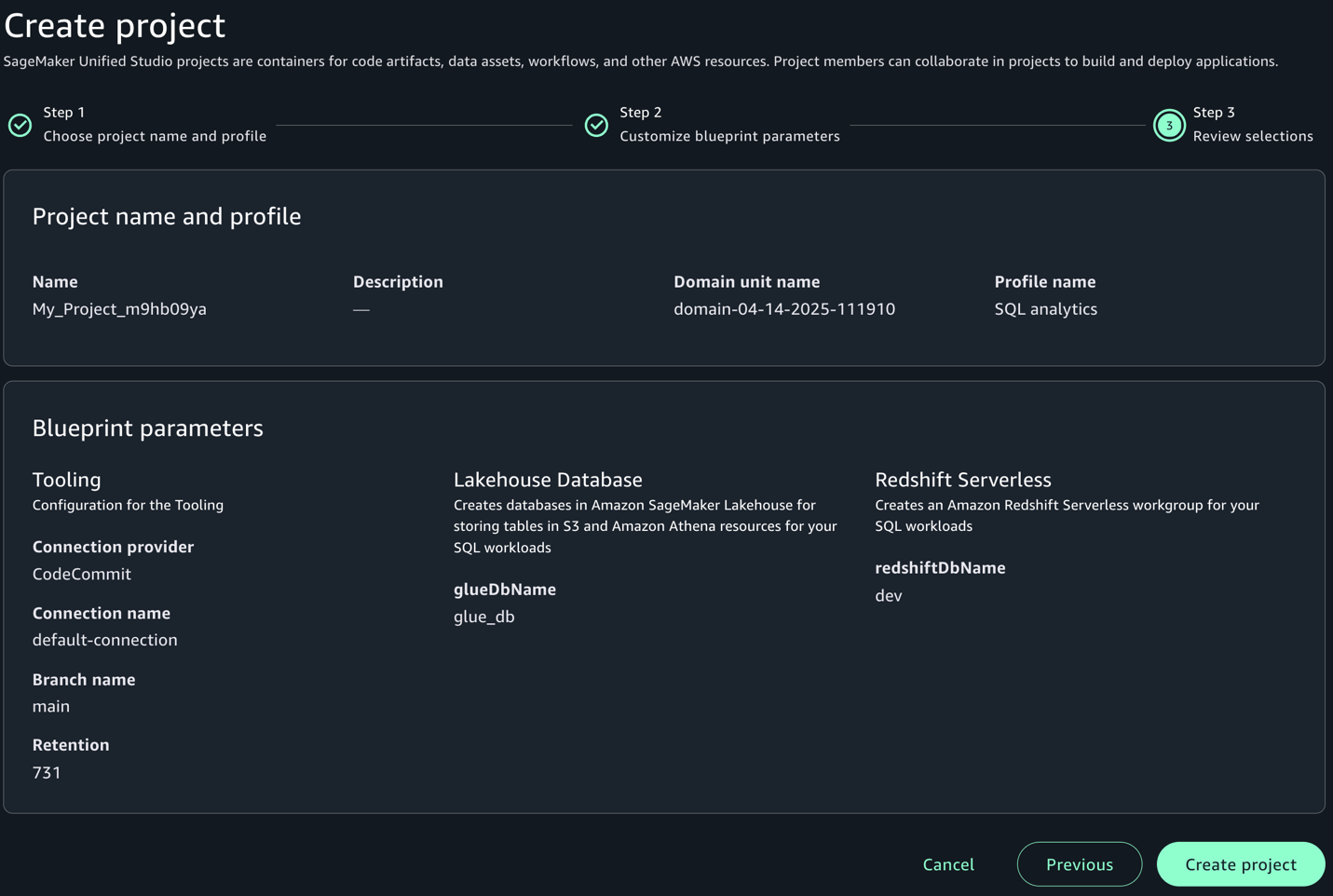Select the Review selections step label
The width and height of the screenshot is (1333, 896).
coord(1252,136)
